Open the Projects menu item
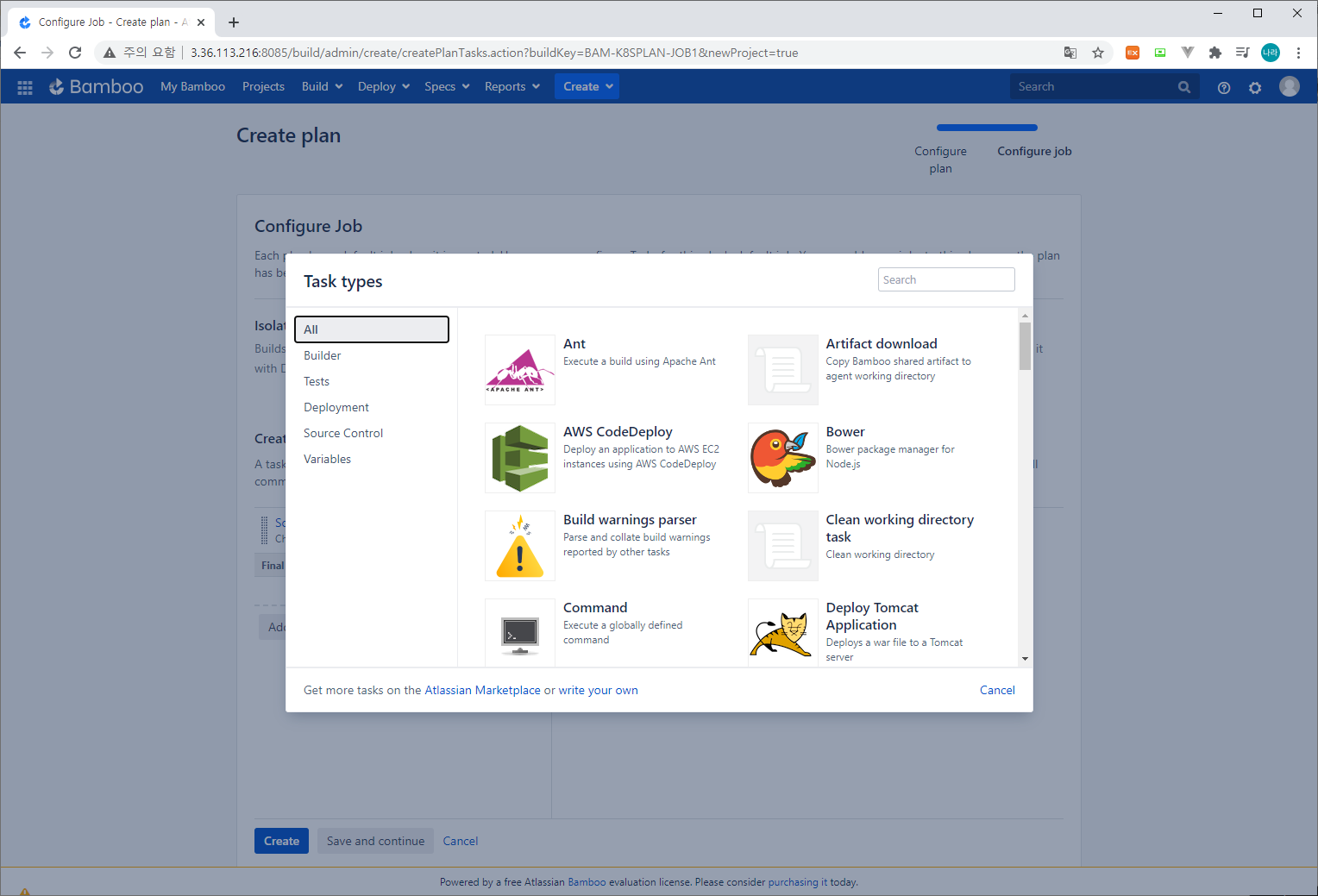 click(263, 86)
